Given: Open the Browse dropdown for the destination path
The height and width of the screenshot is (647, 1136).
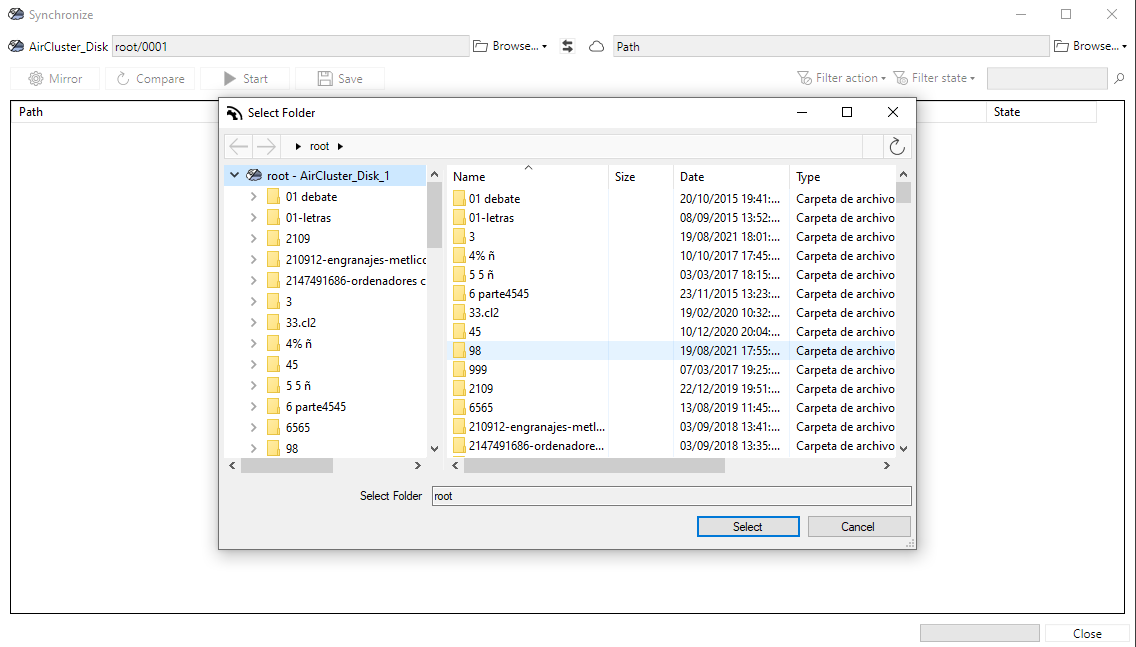Looking at the screenshot, I should coord(1090,46).
